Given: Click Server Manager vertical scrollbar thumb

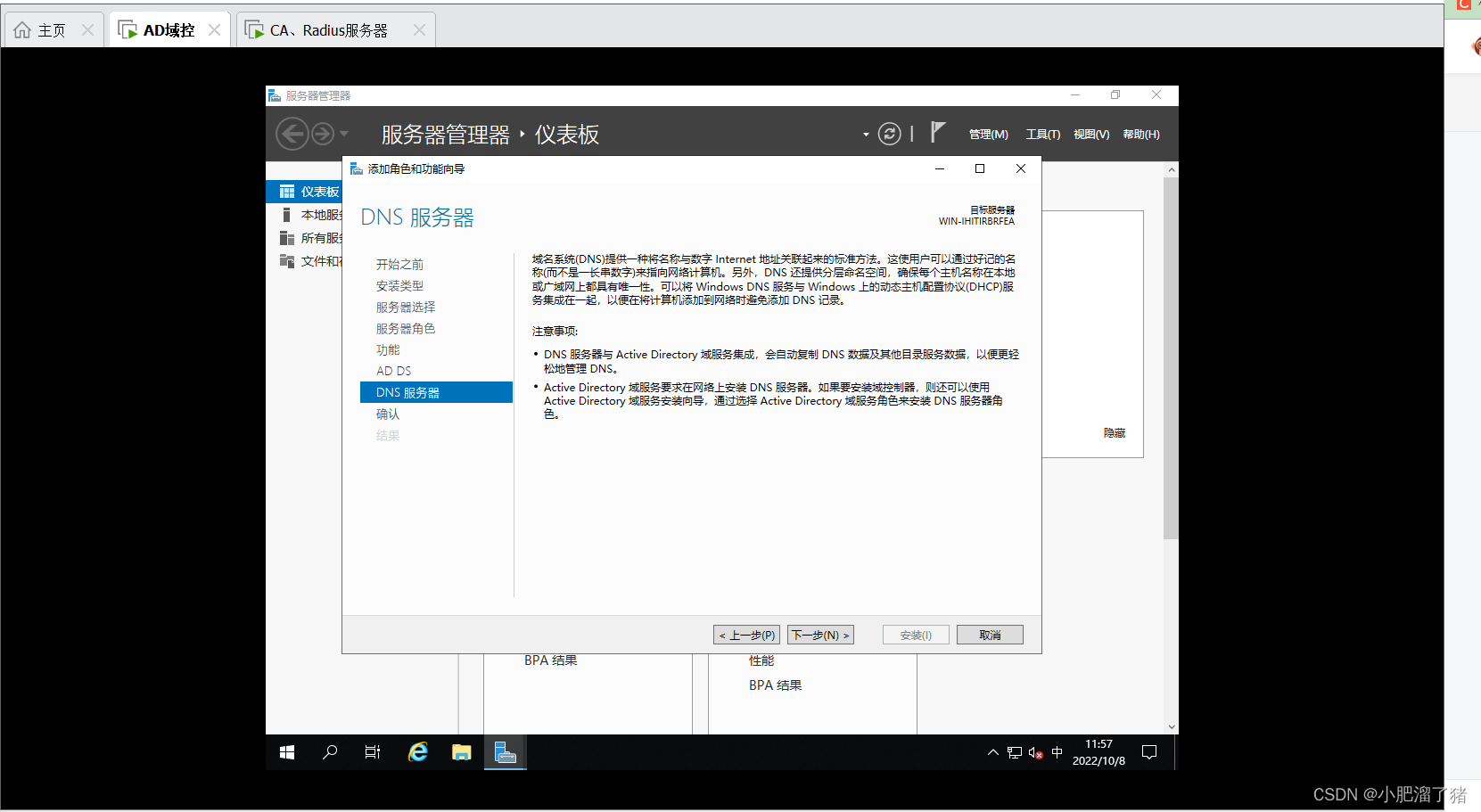Looking at the screenshot, I should click(1171, 358).
